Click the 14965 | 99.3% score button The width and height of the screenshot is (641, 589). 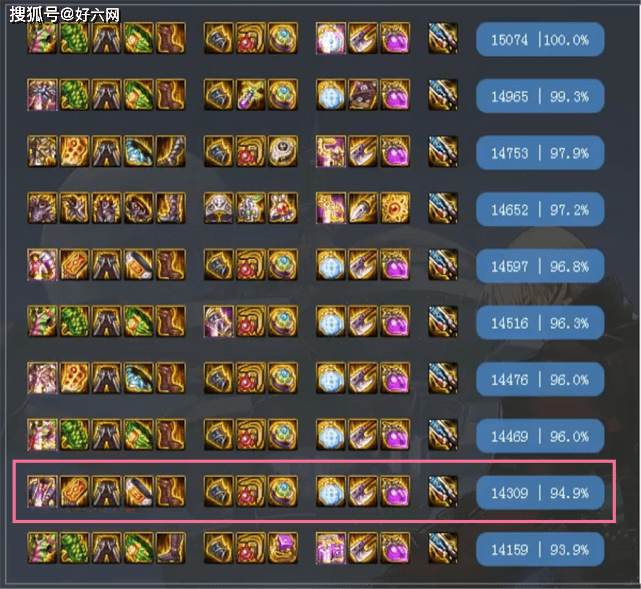[x=540, y=96]
